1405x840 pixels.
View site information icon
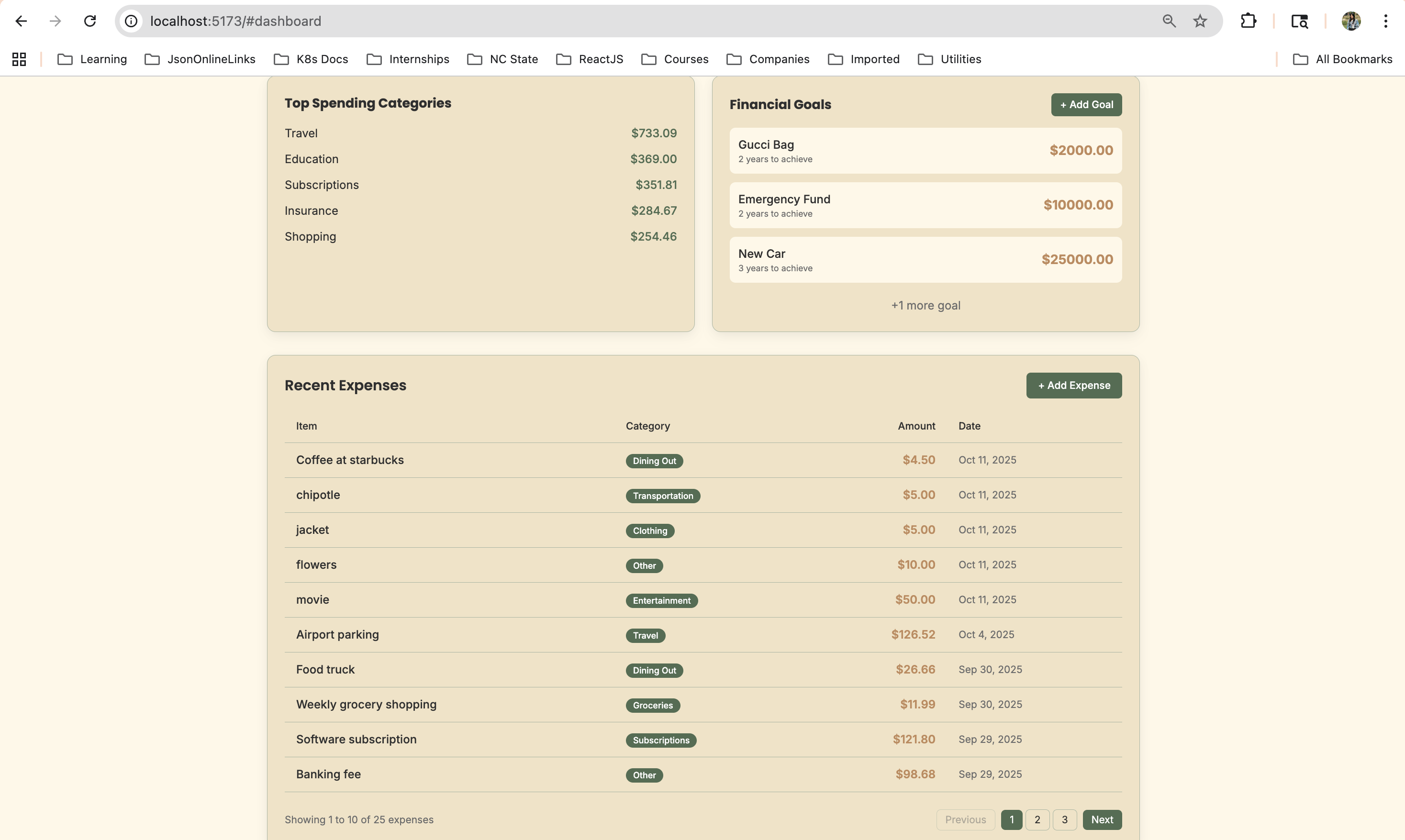pyautogui.click(x=131, y=21)
